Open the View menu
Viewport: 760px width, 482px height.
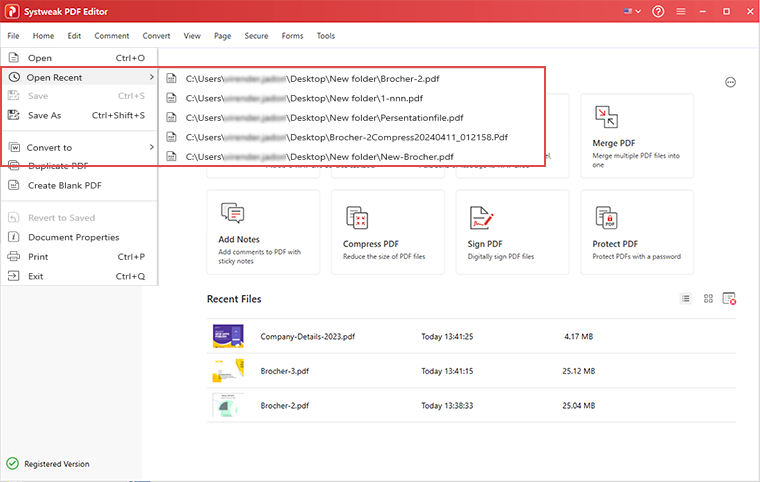(x=192, y=36)
